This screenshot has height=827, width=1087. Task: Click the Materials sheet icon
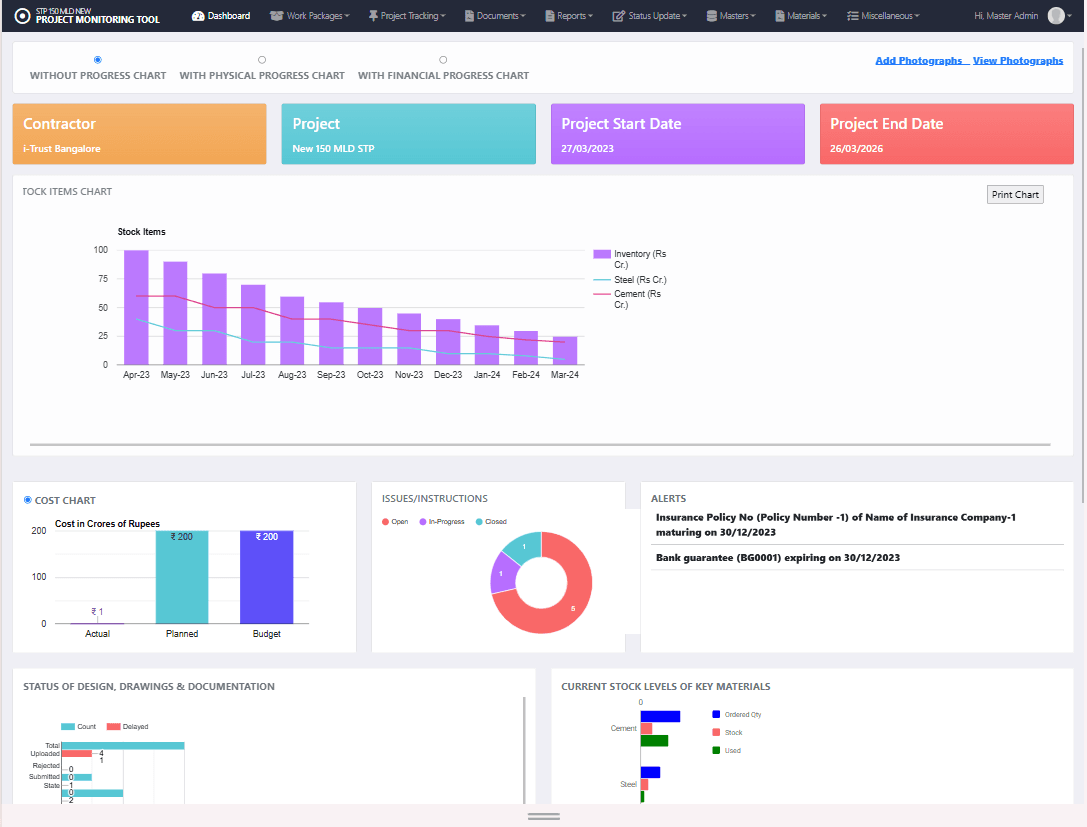tap(780, 16)
